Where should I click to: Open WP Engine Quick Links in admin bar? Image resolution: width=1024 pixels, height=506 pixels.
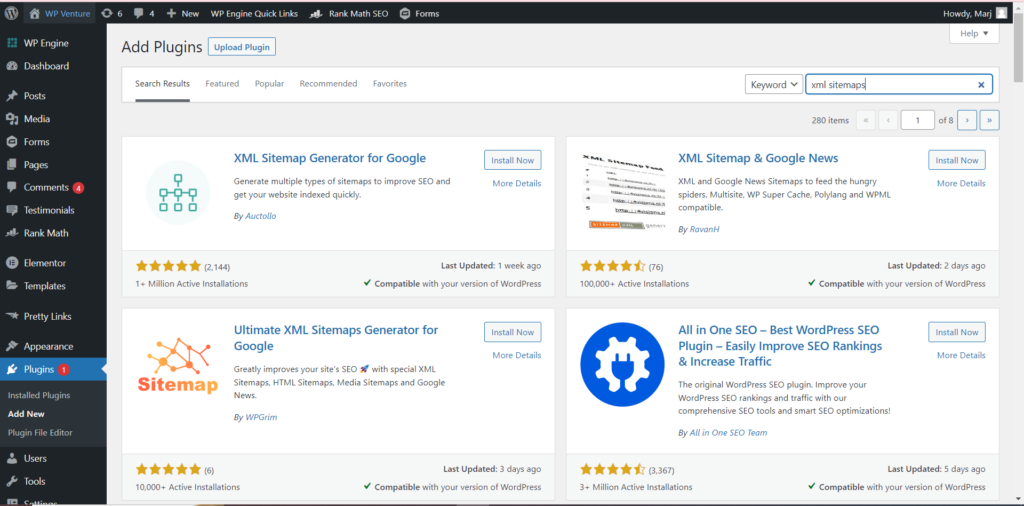[254, 13]
